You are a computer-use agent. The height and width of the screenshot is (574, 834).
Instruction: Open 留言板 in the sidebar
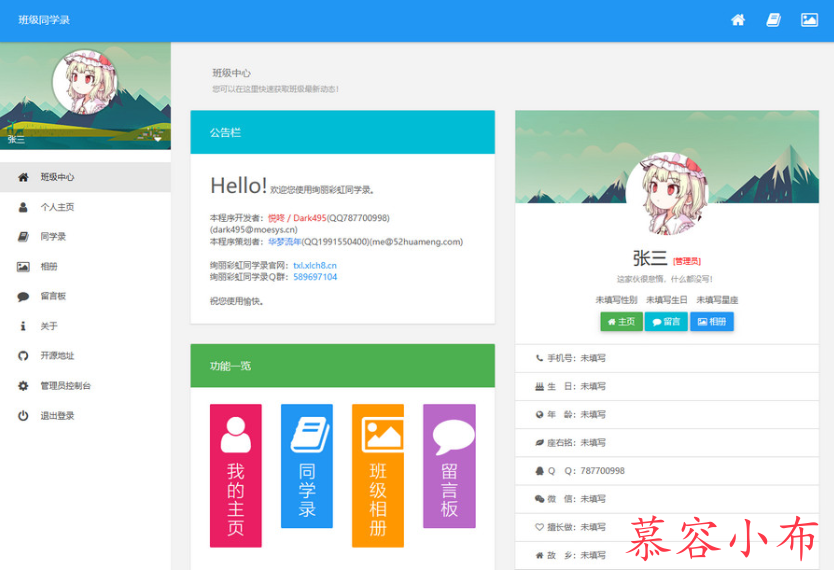click(85, 296)
